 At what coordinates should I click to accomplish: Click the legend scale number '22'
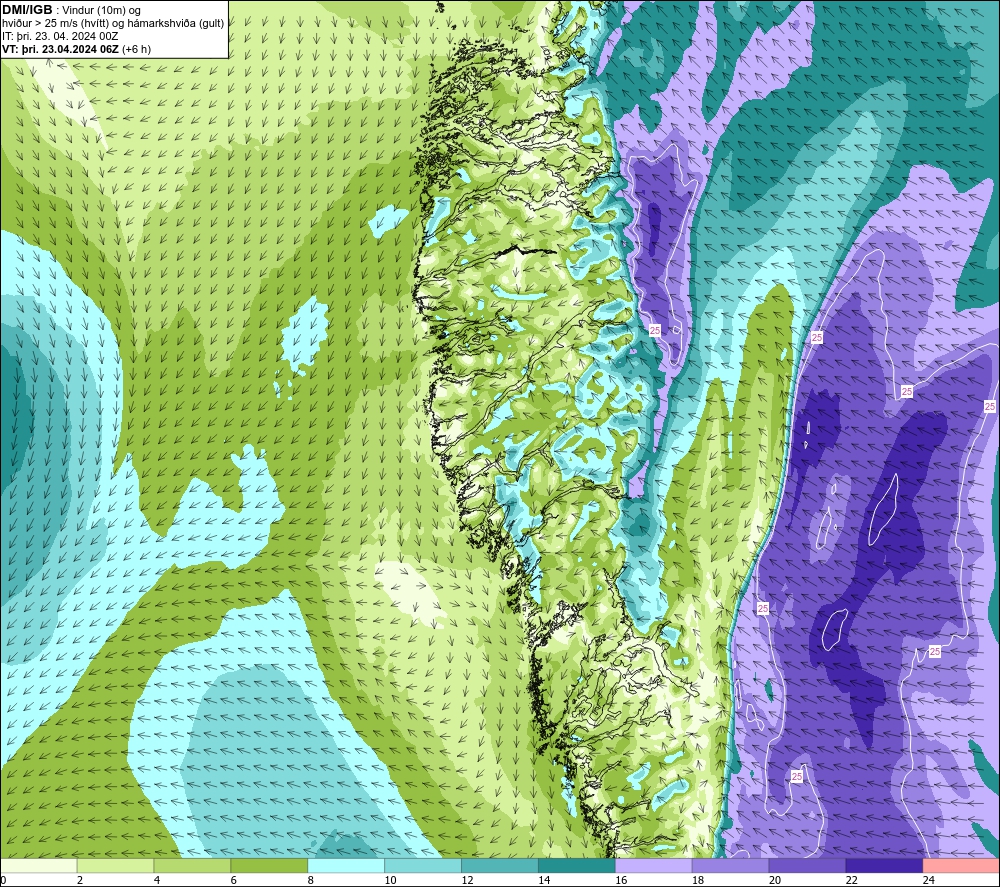click(851, 880)
